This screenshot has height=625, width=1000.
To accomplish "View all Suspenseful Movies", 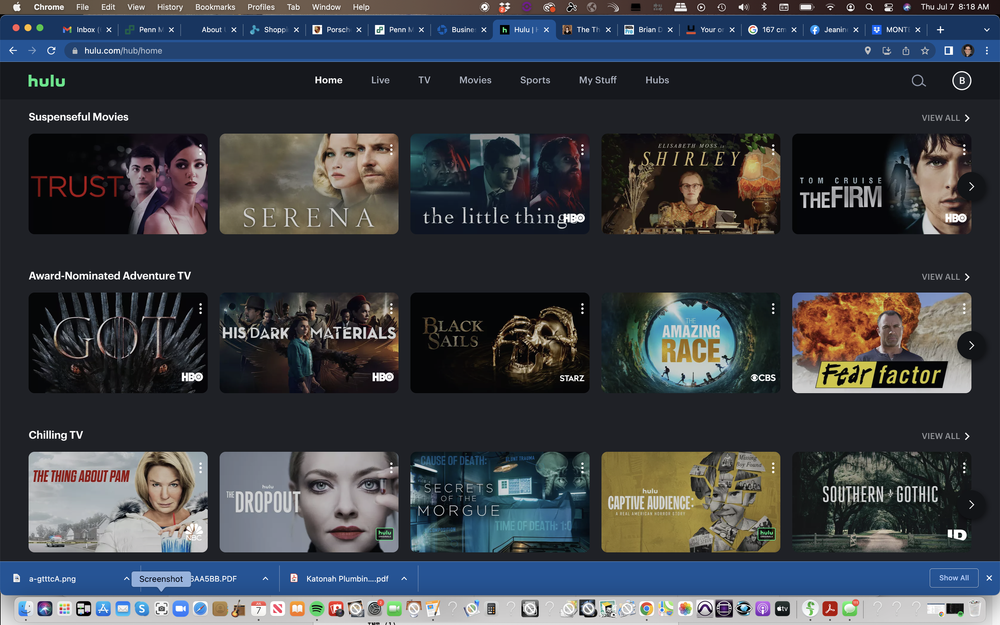I will (x=945, y=118).
